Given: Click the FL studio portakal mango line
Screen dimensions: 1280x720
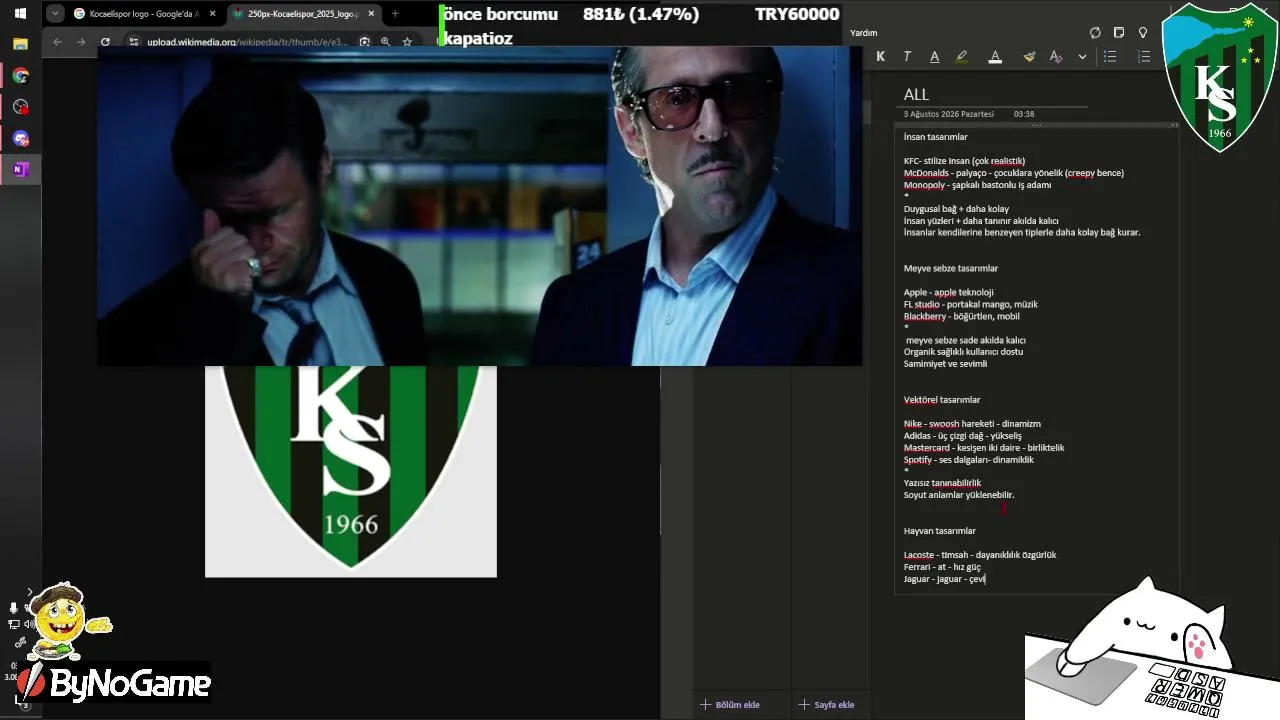Looking at the screenshot, I should [x=971, y=304].
